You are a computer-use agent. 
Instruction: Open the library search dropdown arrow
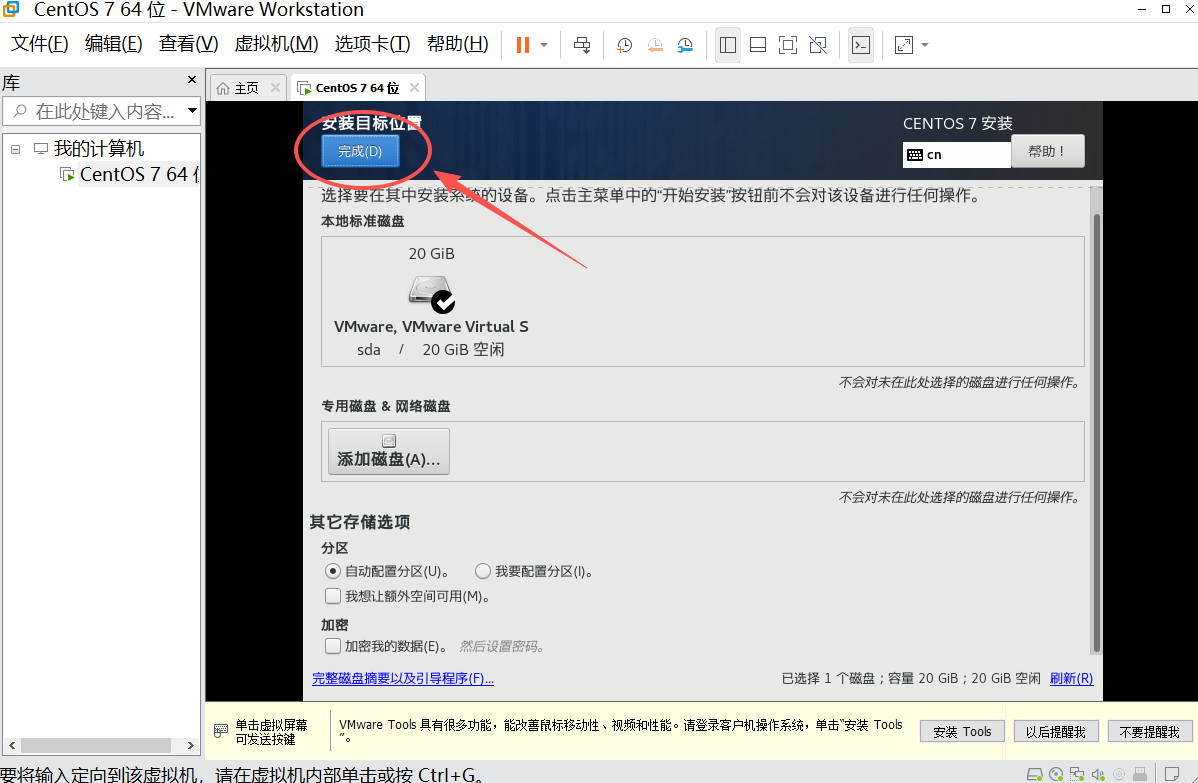[x=193, y=111]
